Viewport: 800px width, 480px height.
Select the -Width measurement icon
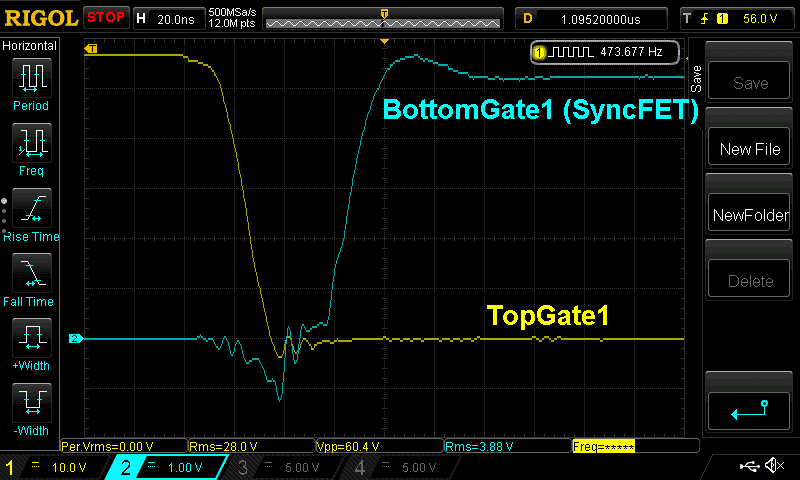point(31,404)
